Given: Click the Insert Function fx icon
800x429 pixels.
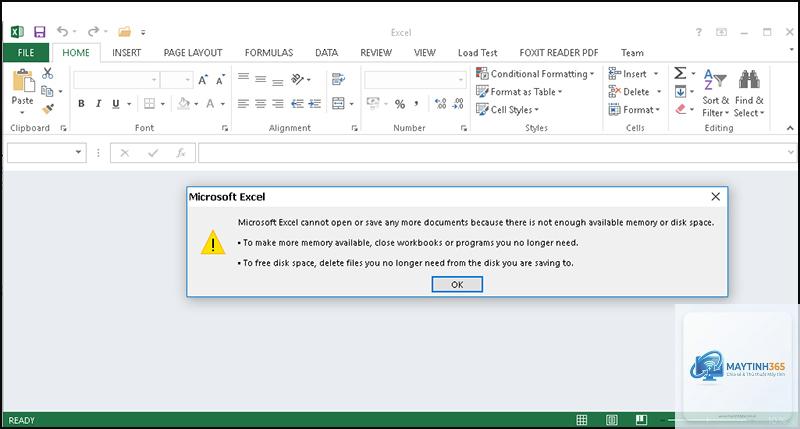Looking at the screenshot, I should [x=181, y=153].
